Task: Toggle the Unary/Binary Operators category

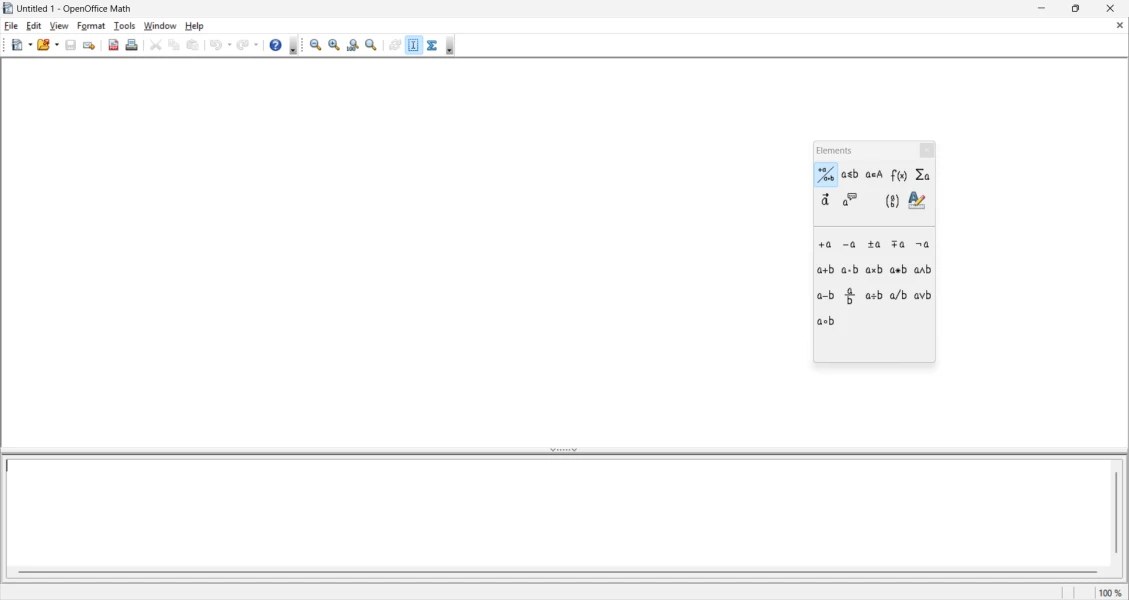Action: (826, 175)
